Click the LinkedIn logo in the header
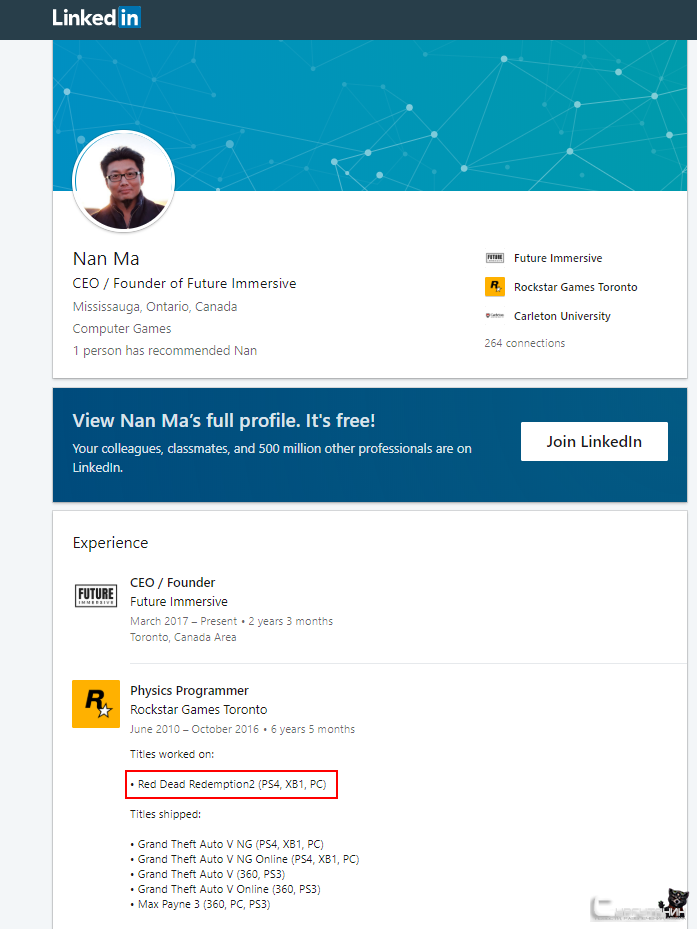Screen dimensions: 697x929 click(96, 18)
